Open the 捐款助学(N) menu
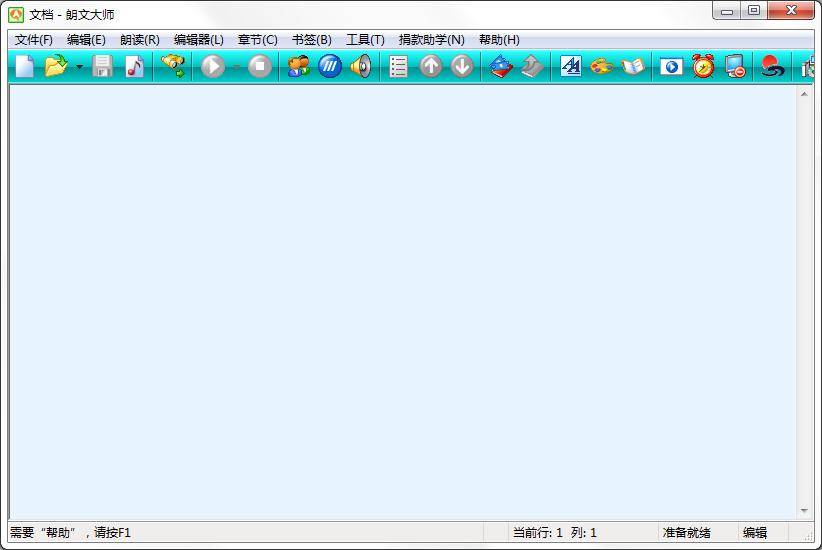Viewport: 822px width, 550px height. coord(431,40)
